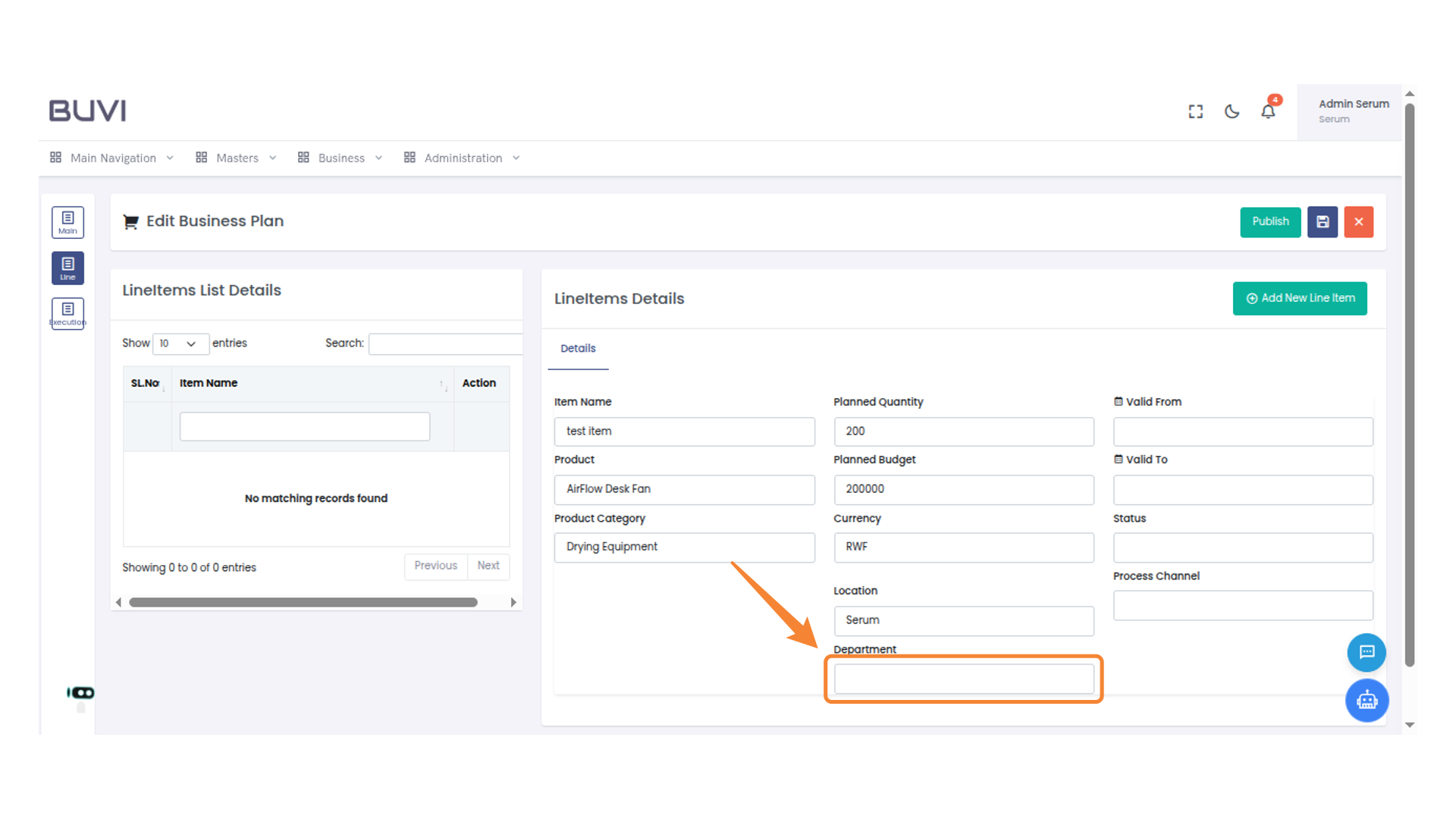The height and width of the screenshot is (819, 1456).
Task: Click the Department input field
Action: click(964, 679)
